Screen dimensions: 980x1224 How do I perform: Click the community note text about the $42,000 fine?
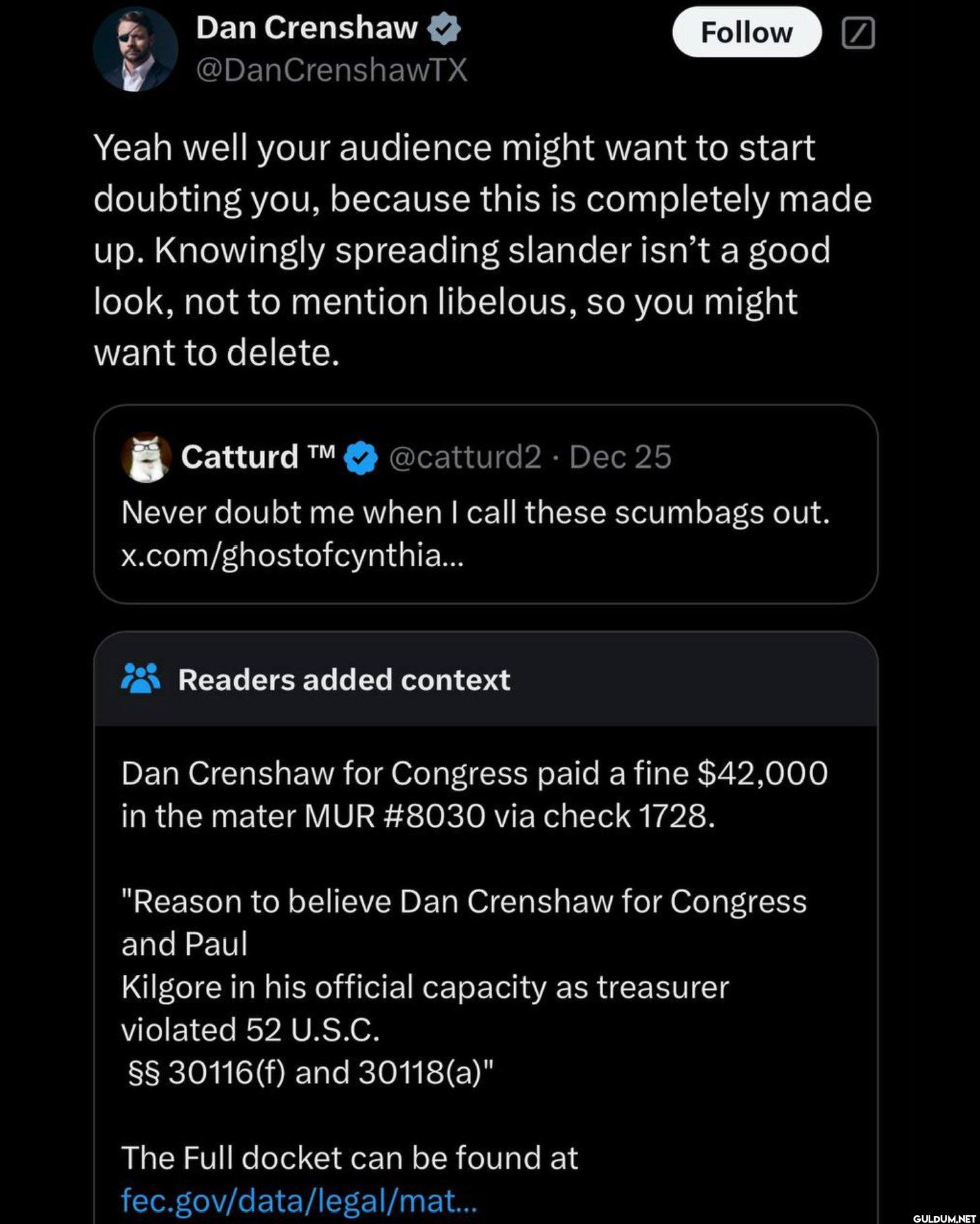(475, 794)
